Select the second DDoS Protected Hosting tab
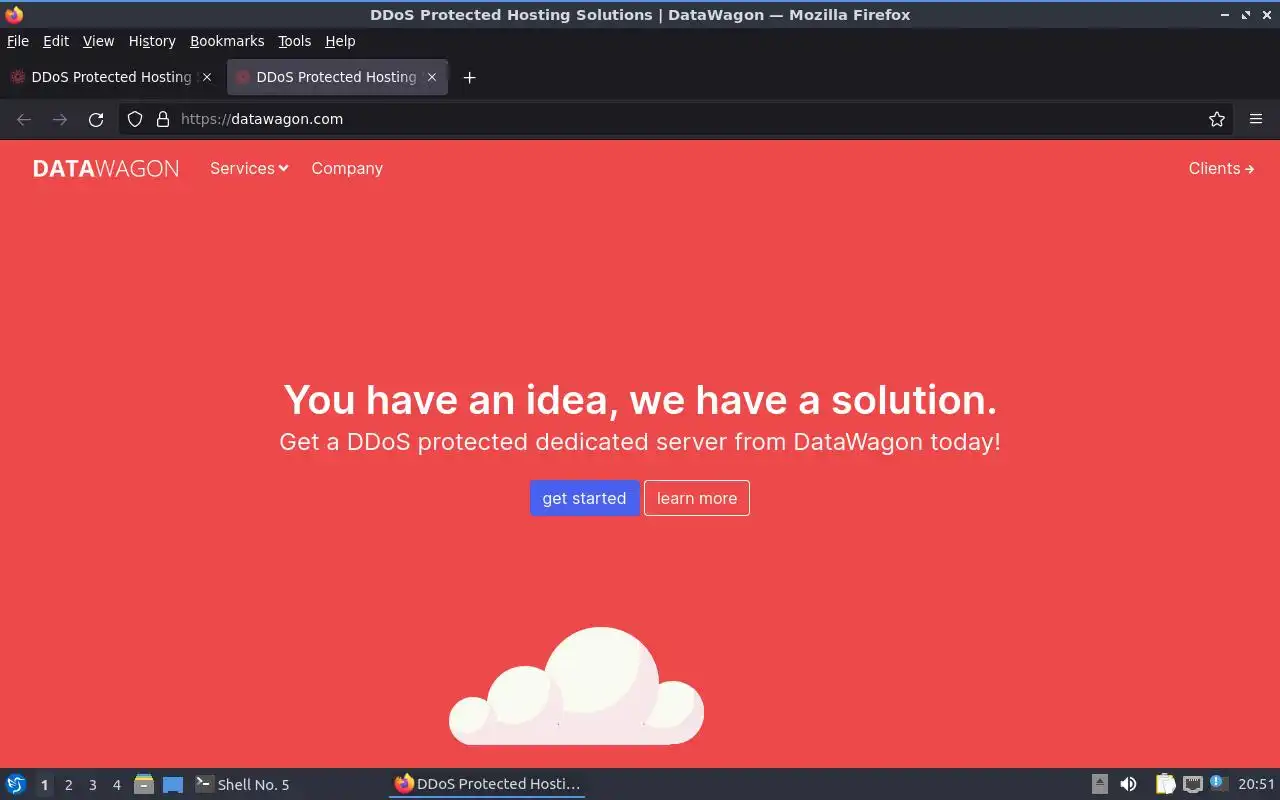This screenshot has width=1280, height=800. pyautogui.click(x=337, y=77)
